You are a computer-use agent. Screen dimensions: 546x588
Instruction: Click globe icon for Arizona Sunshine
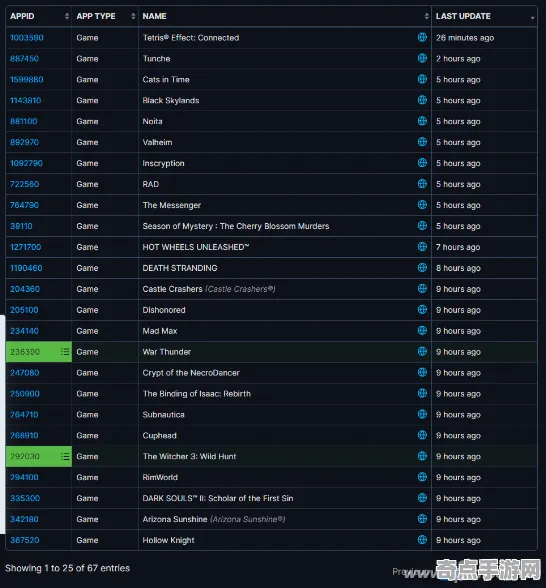pos(422,519)
